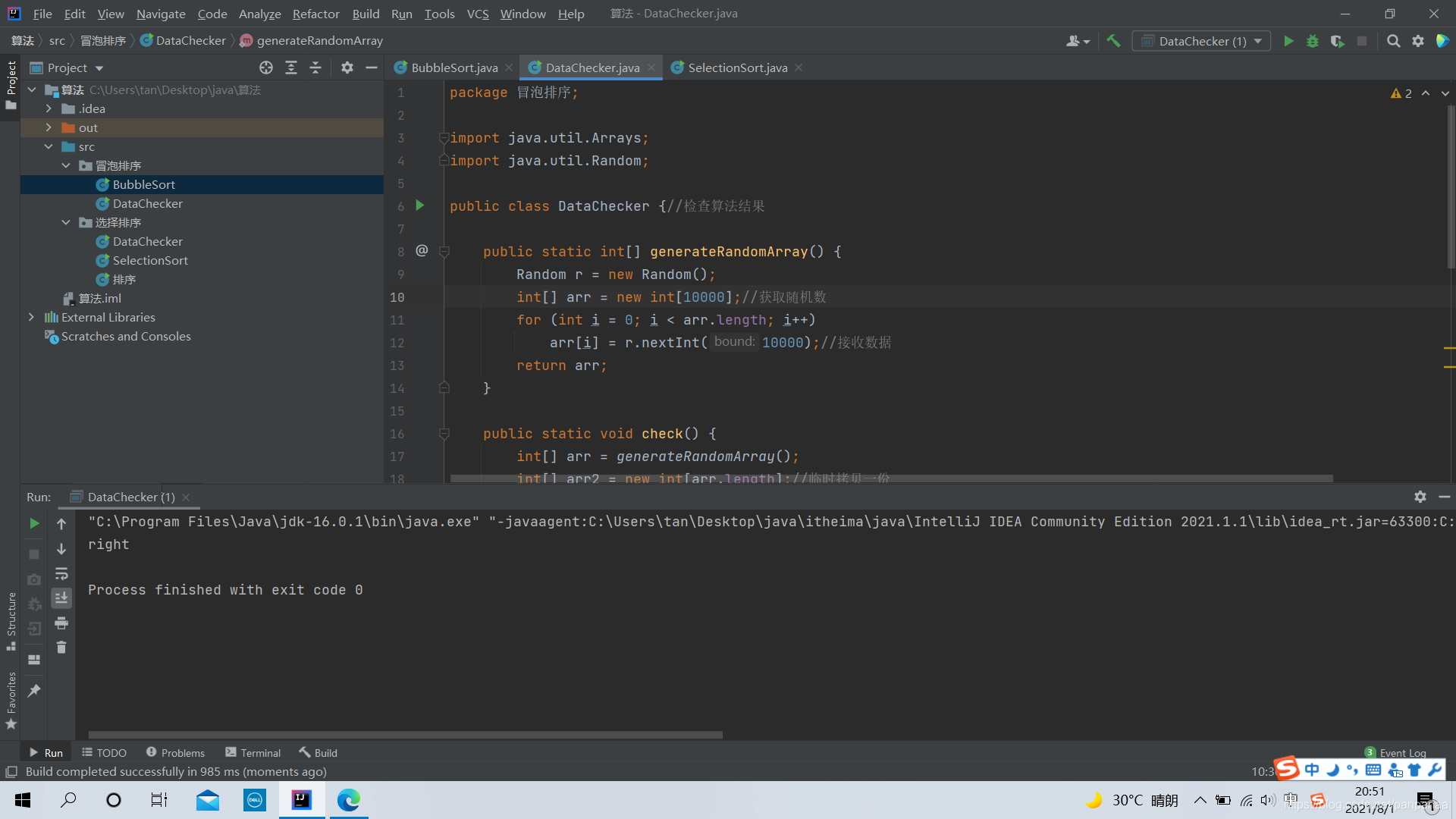Viewport: 1456px width, 819px height.
Task: Open Microsoft Edge from the taskbar
Action: 349,800
